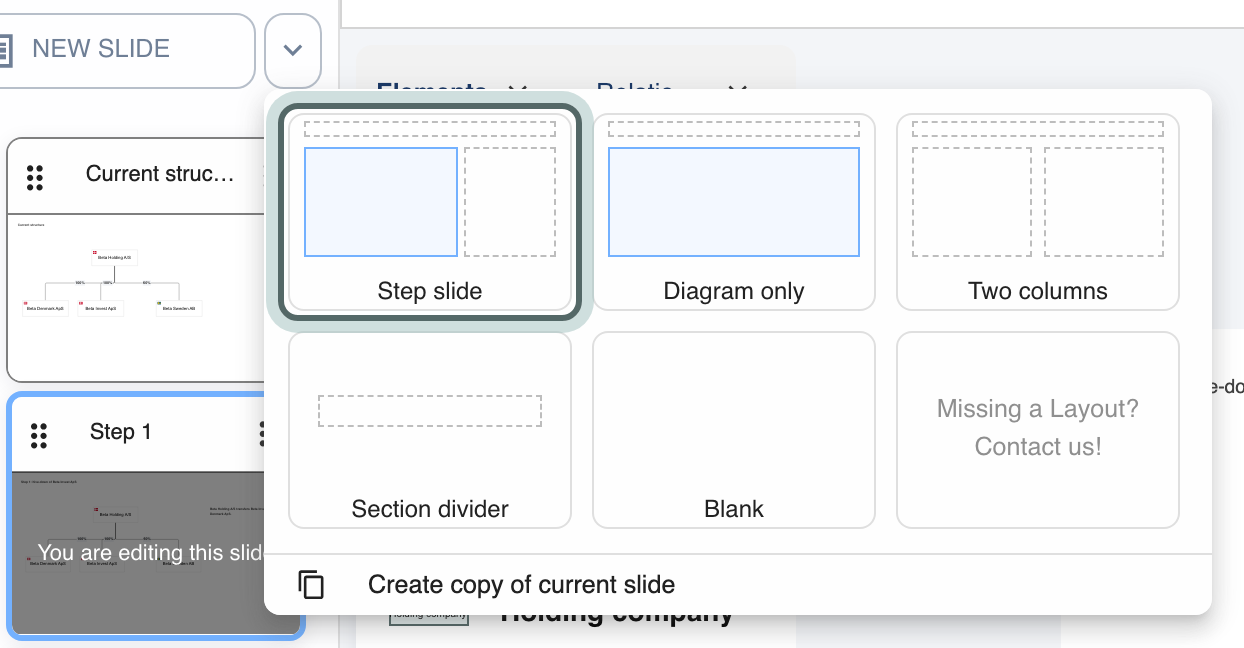Choose the Blank layout
The height and width of the screenshot is (648, 1244).
734,430
